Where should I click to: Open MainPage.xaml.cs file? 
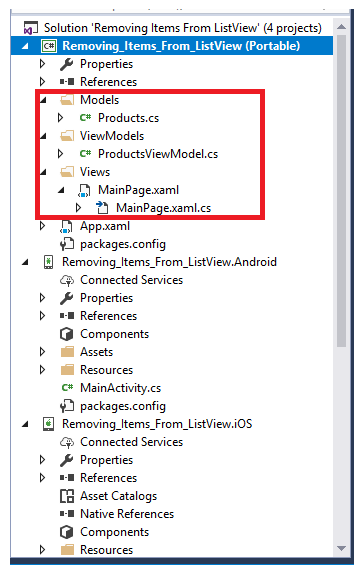[x=163, y=208]
